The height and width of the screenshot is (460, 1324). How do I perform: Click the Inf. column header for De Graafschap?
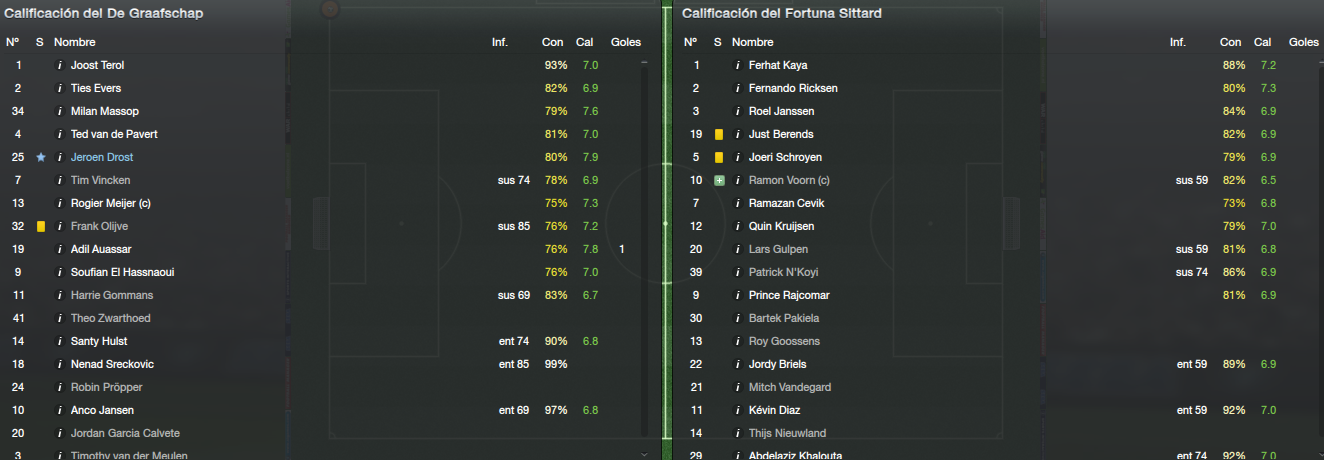500,42
